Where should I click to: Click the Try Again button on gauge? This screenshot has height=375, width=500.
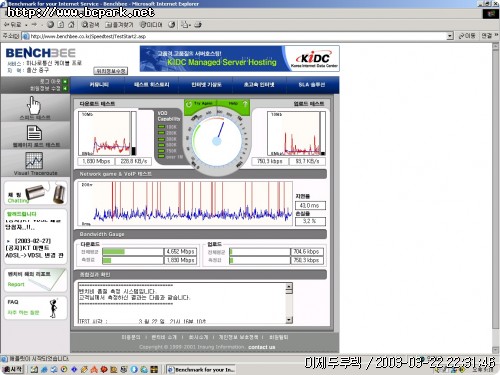(200, 104)
